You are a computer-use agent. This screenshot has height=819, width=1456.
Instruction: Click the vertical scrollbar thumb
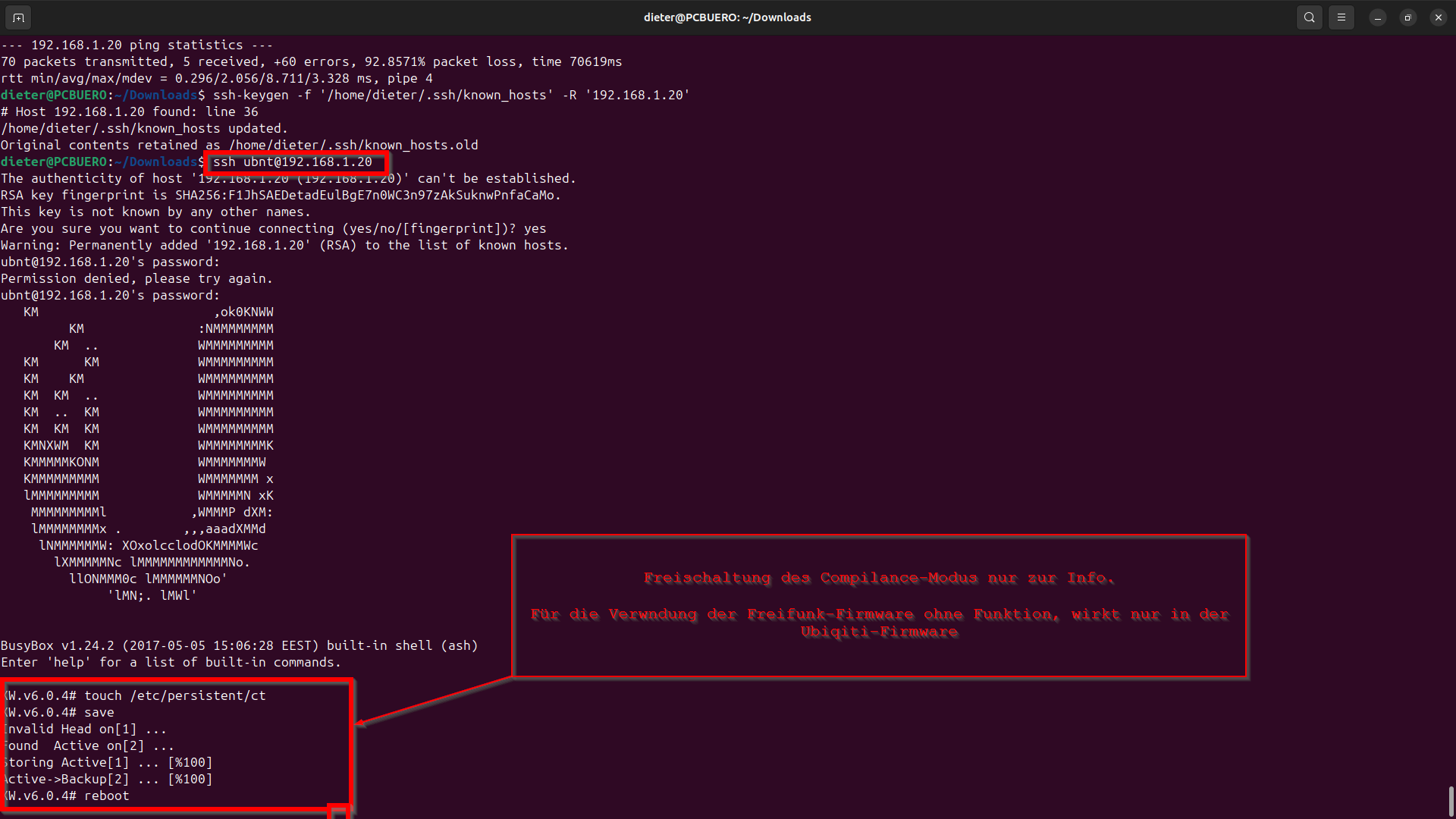point(1451,801)
